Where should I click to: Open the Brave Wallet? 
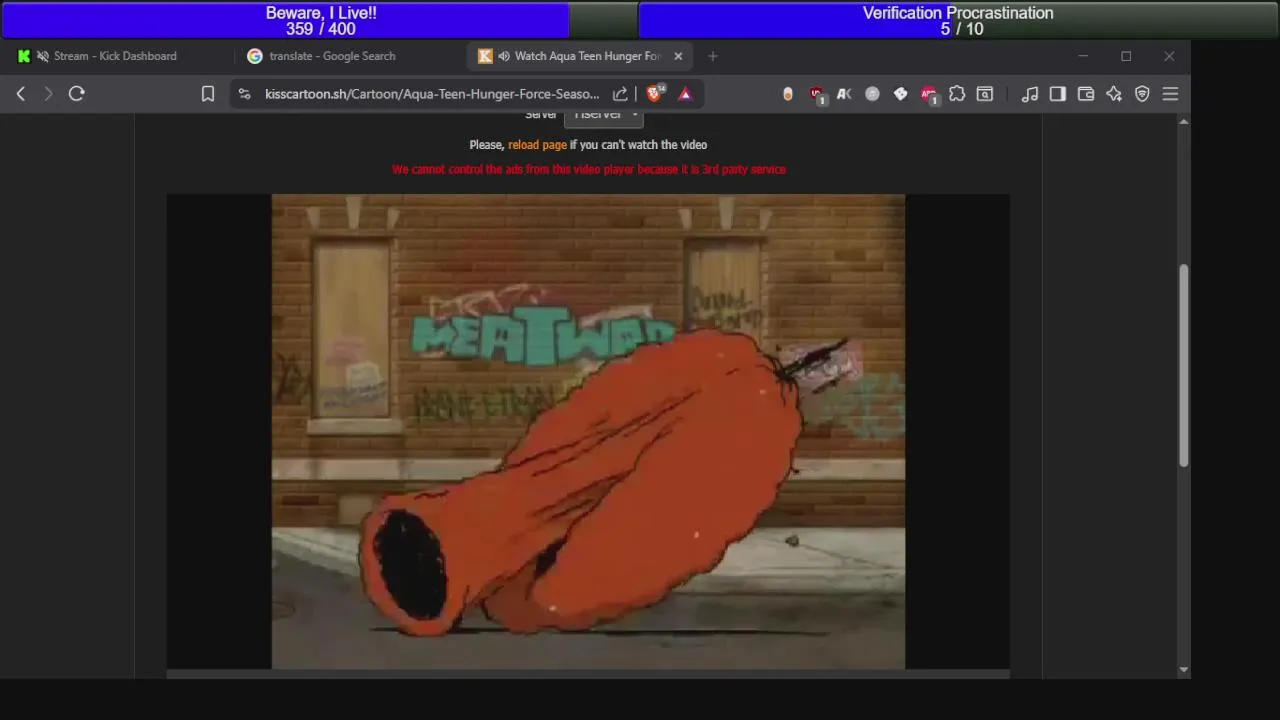[1086, 94]
